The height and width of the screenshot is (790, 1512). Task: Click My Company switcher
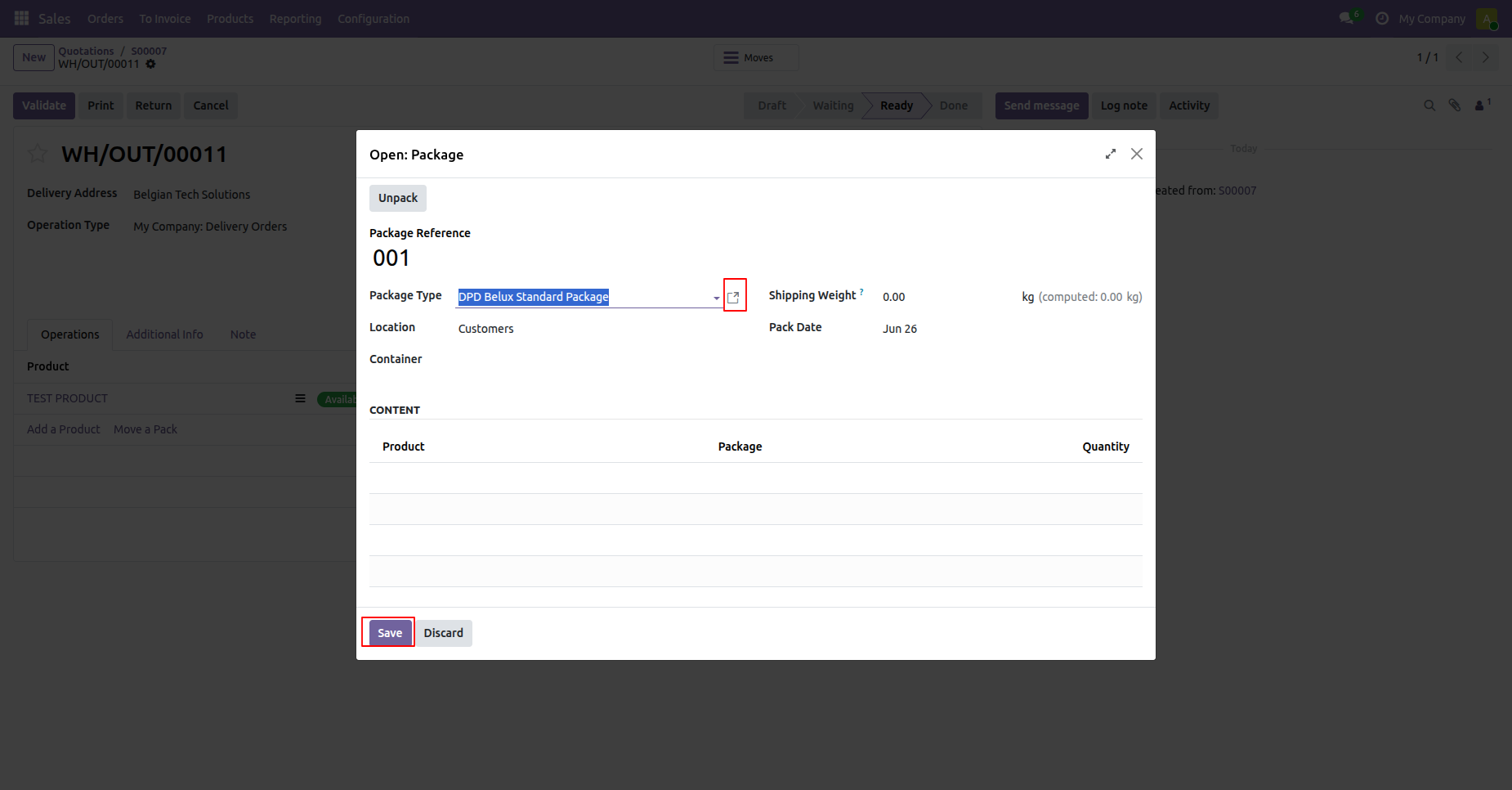coord(1432,19)
